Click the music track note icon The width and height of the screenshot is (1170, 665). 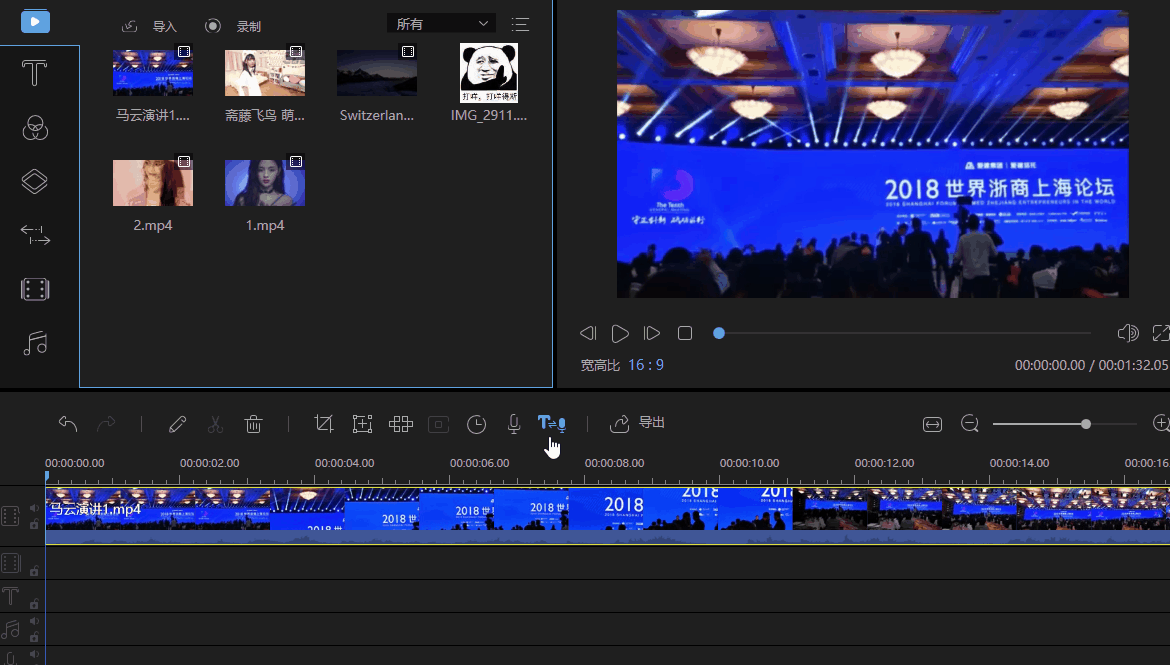coord(10,629)
